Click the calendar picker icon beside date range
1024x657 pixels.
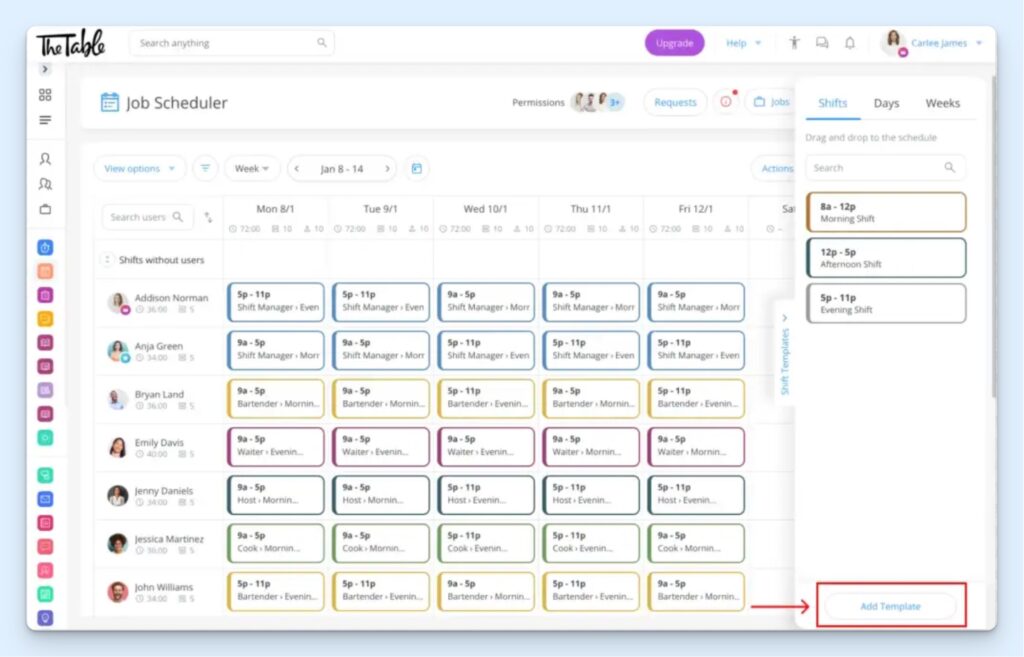coord(415,168)
